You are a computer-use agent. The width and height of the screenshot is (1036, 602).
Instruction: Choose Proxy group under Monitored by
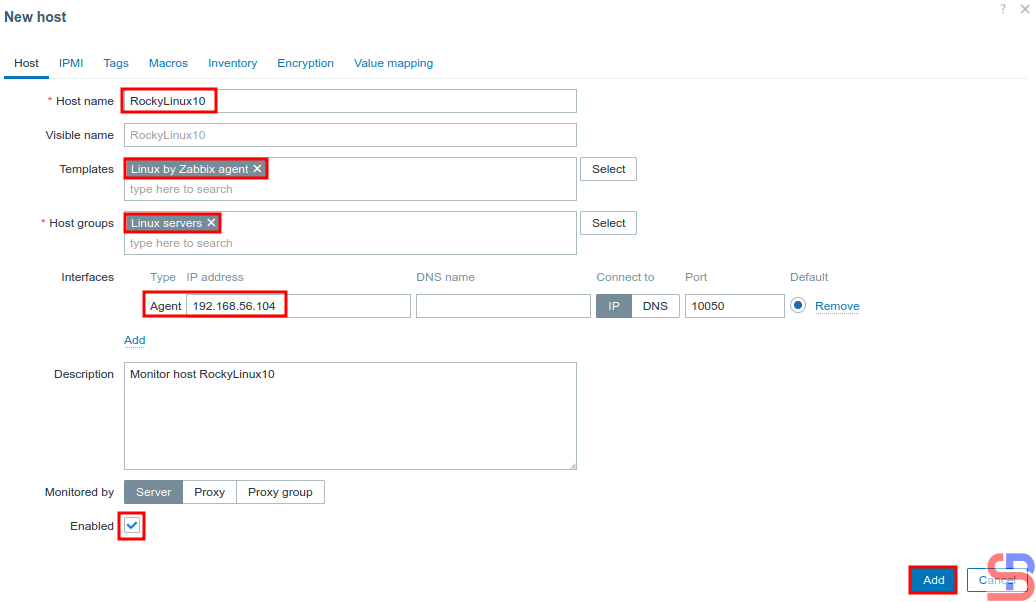[x=280, y=492]
